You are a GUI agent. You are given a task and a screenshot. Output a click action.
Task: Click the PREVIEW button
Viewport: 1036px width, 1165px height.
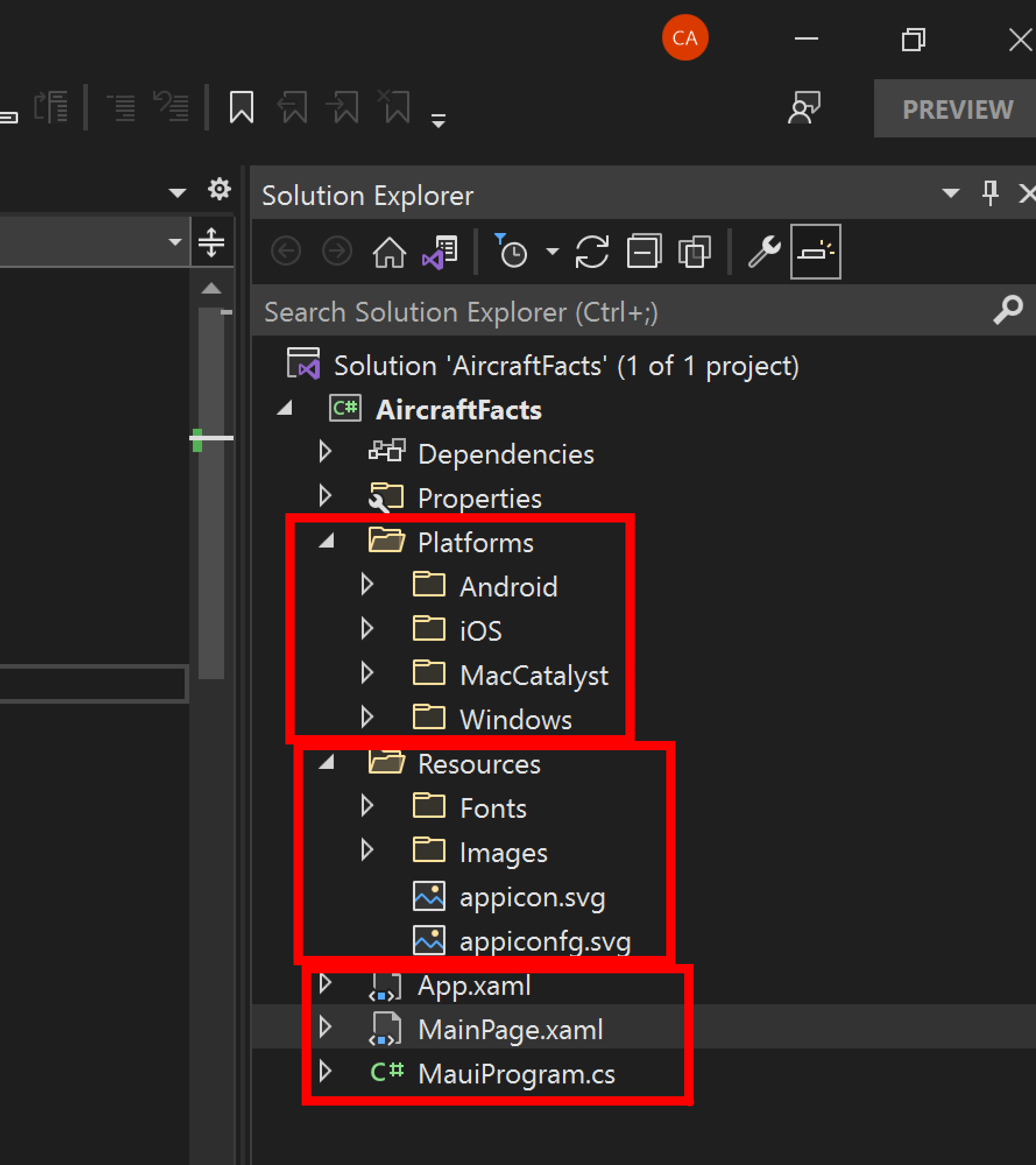[955, 109]
